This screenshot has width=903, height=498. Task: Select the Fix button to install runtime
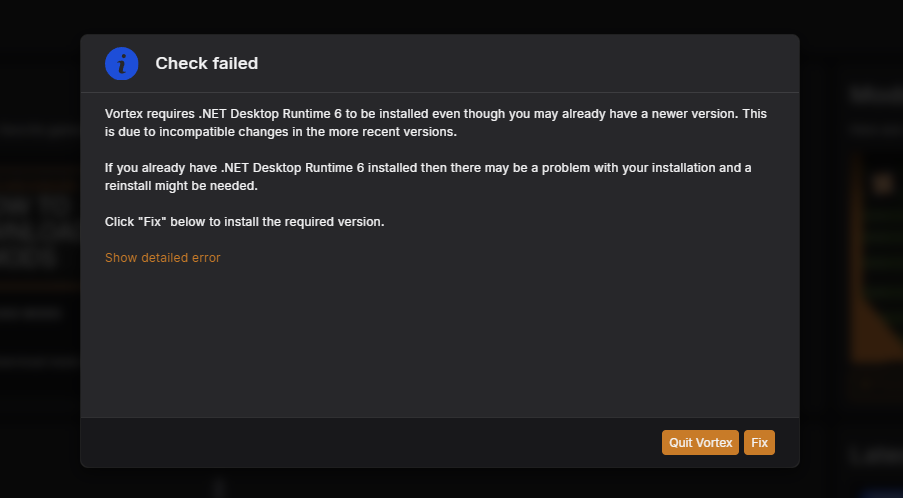pyautogui.click(x=759, y=443)
